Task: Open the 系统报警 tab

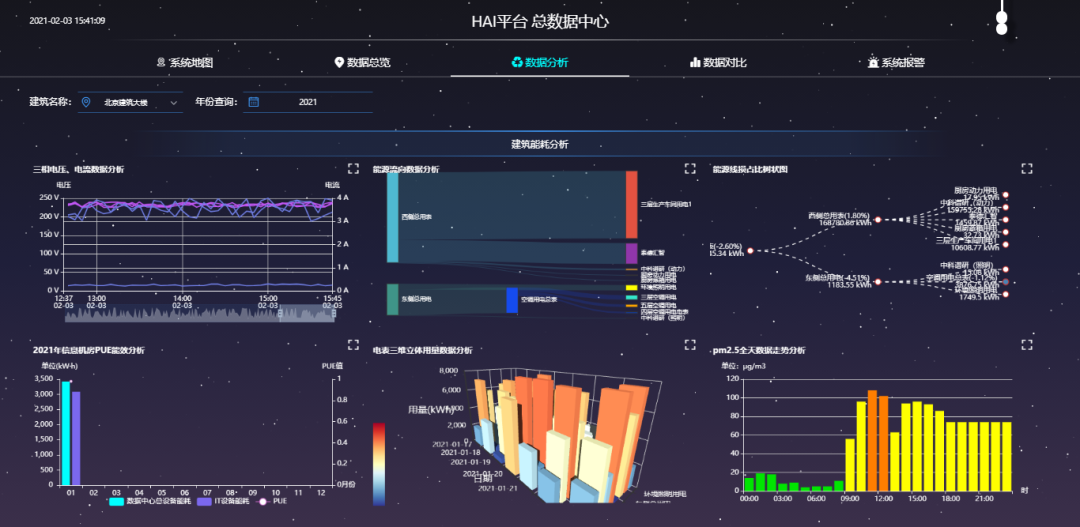Action: point(895,62)
